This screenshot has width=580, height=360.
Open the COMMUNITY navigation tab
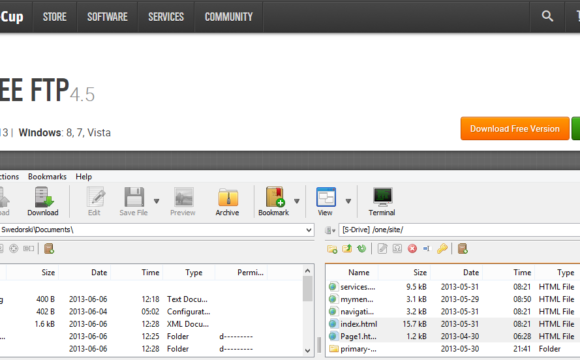229,17
